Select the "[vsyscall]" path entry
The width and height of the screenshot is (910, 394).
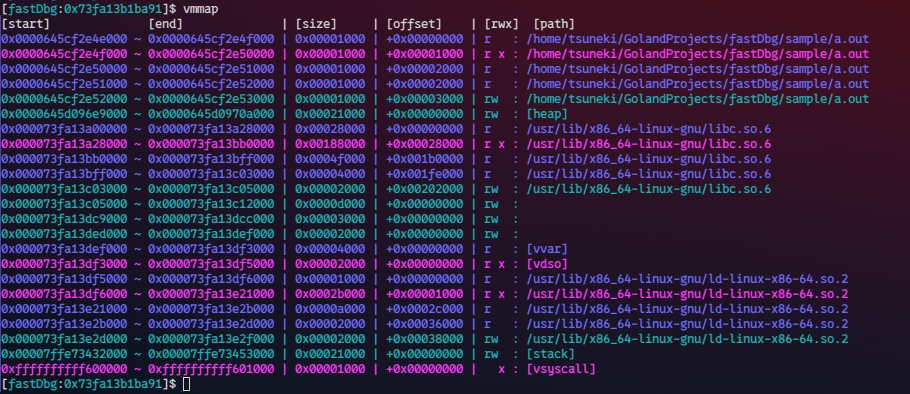coord(561,368)
